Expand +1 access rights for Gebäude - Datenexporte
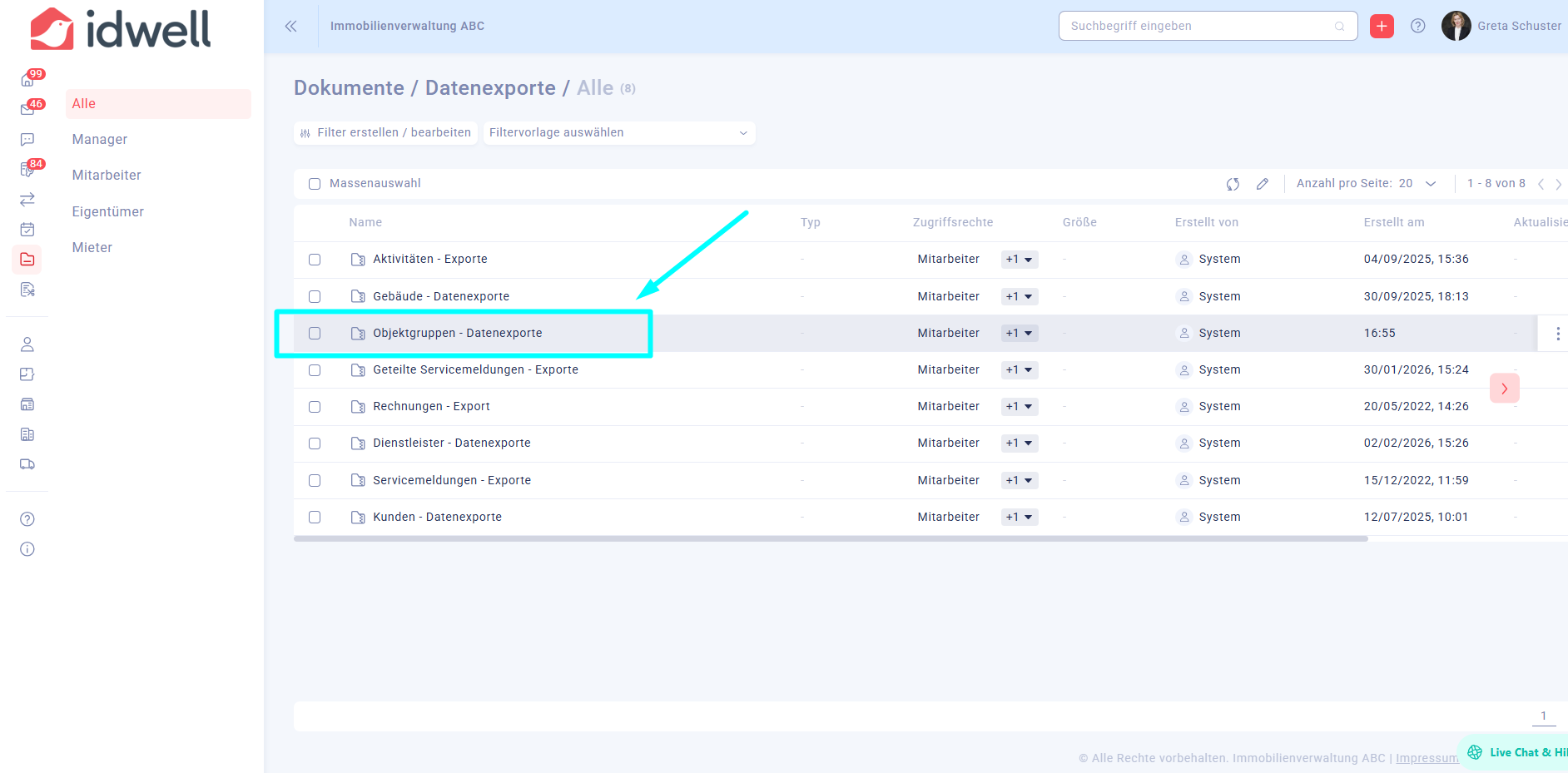This screenshot has height=773, width=1568. pyautogui.click(x=1019, y=297)
